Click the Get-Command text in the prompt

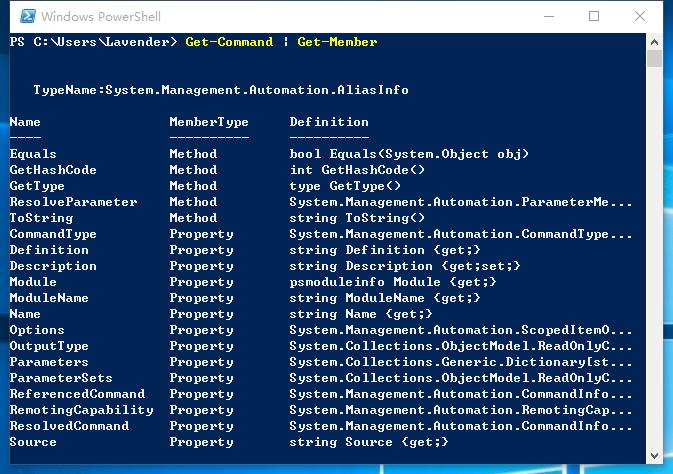[x=229, y=42]
